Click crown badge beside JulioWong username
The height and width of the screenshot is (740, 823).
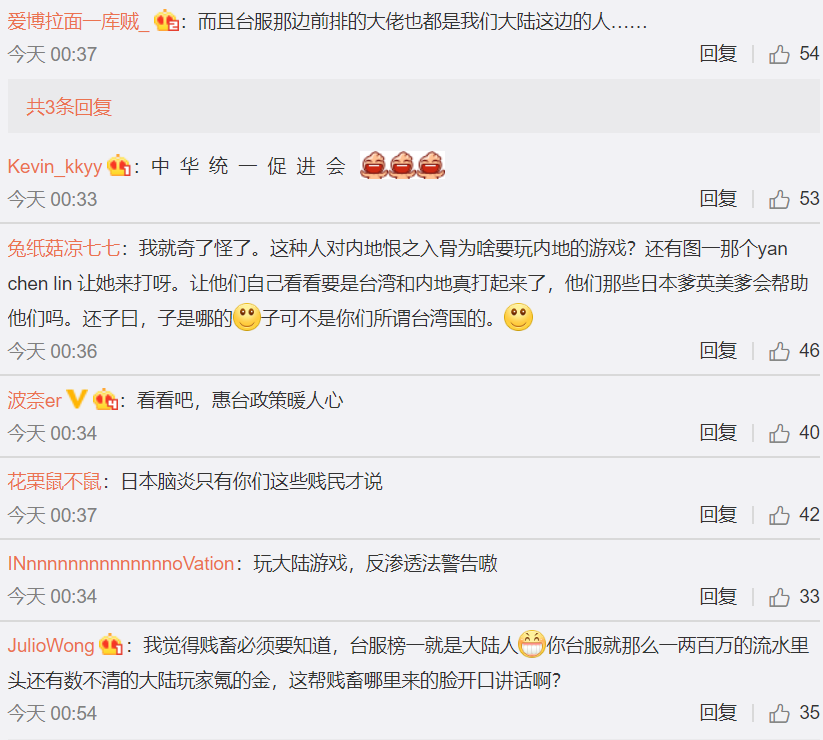pyautogui.click(x=111, y=645)
